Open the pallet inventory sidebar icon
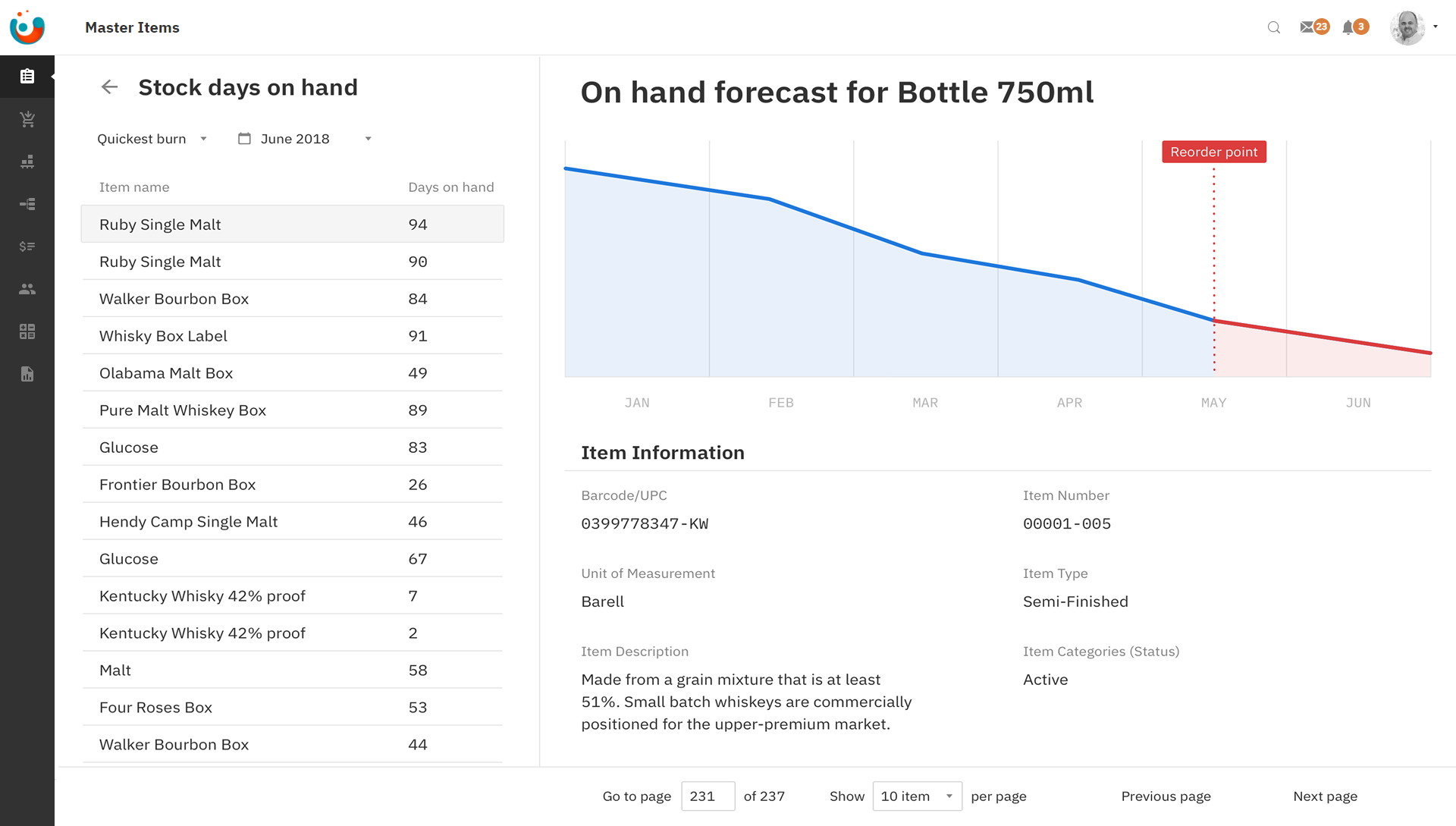1456x826 pixels. (27, 162)
